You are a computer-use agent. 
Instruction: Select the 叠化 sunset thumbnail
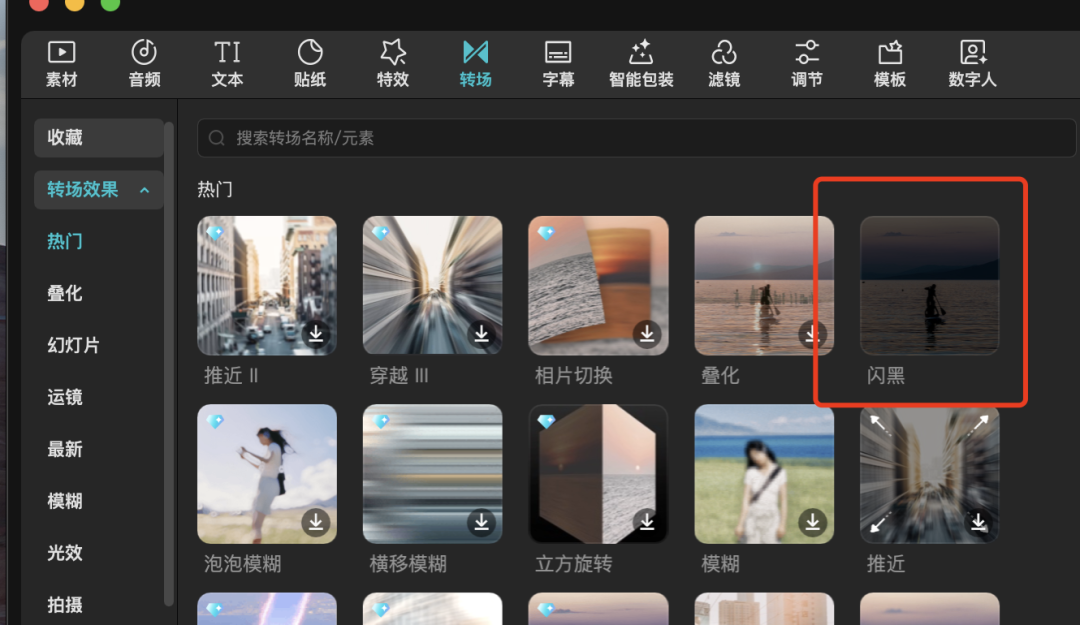tap(764, 286)
